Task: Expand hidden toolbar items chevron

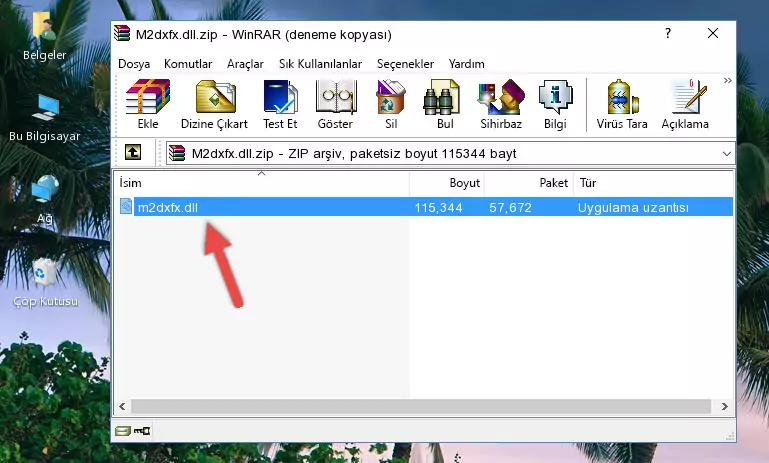Action: 727,80
